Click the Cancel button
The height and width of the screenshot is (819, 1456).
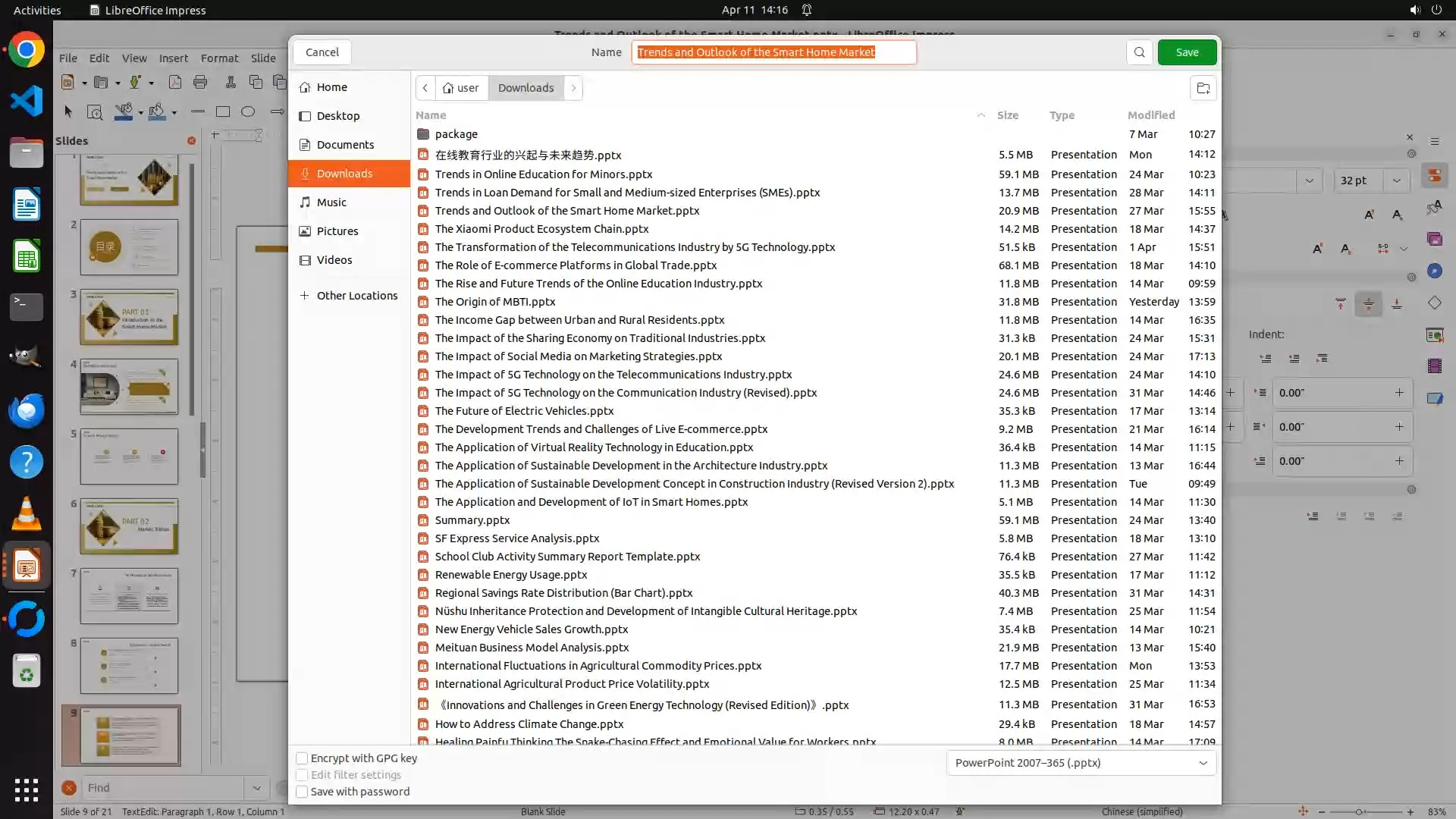(x=322, y=52)
